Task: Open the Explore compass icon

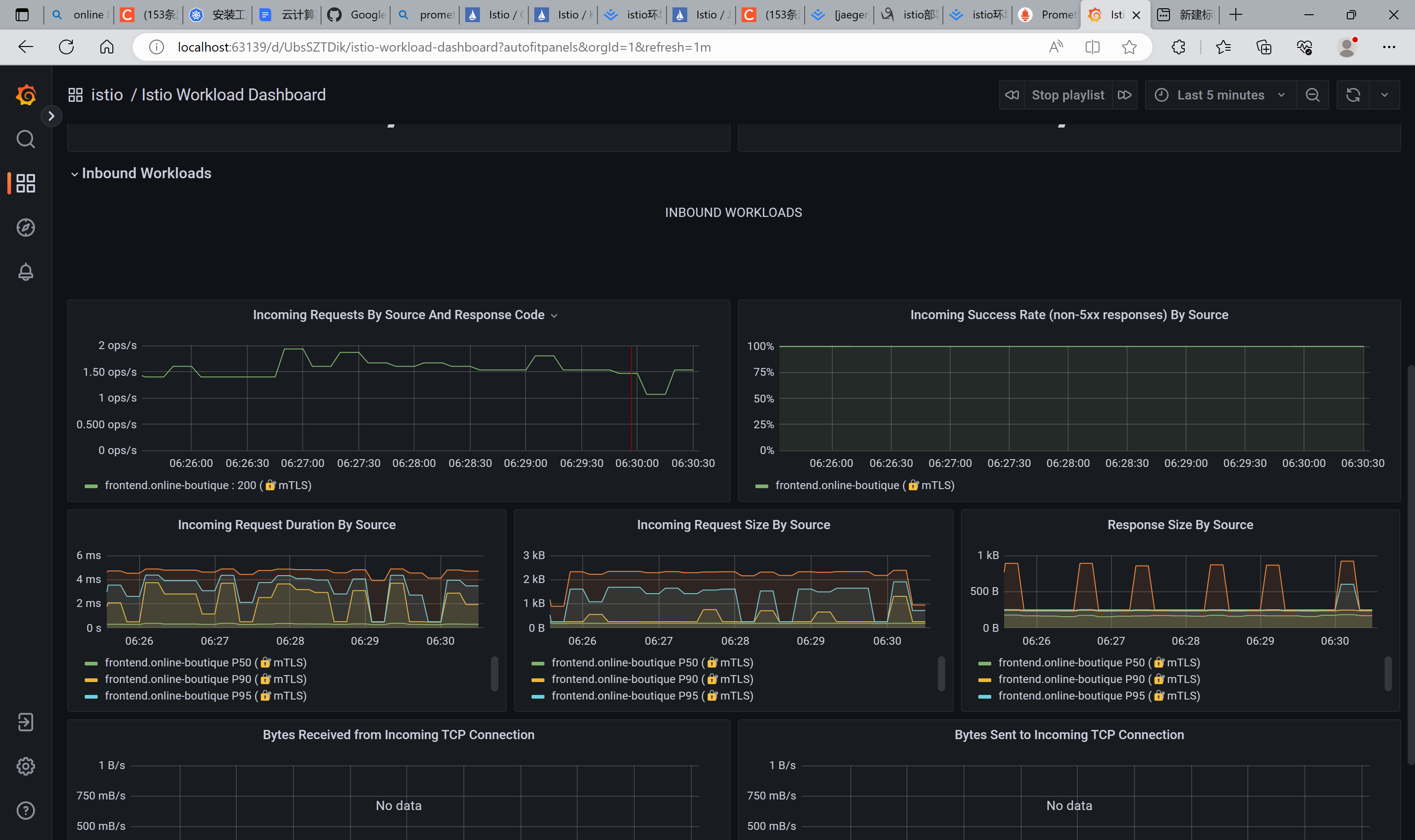Action: tap(25, 227)
